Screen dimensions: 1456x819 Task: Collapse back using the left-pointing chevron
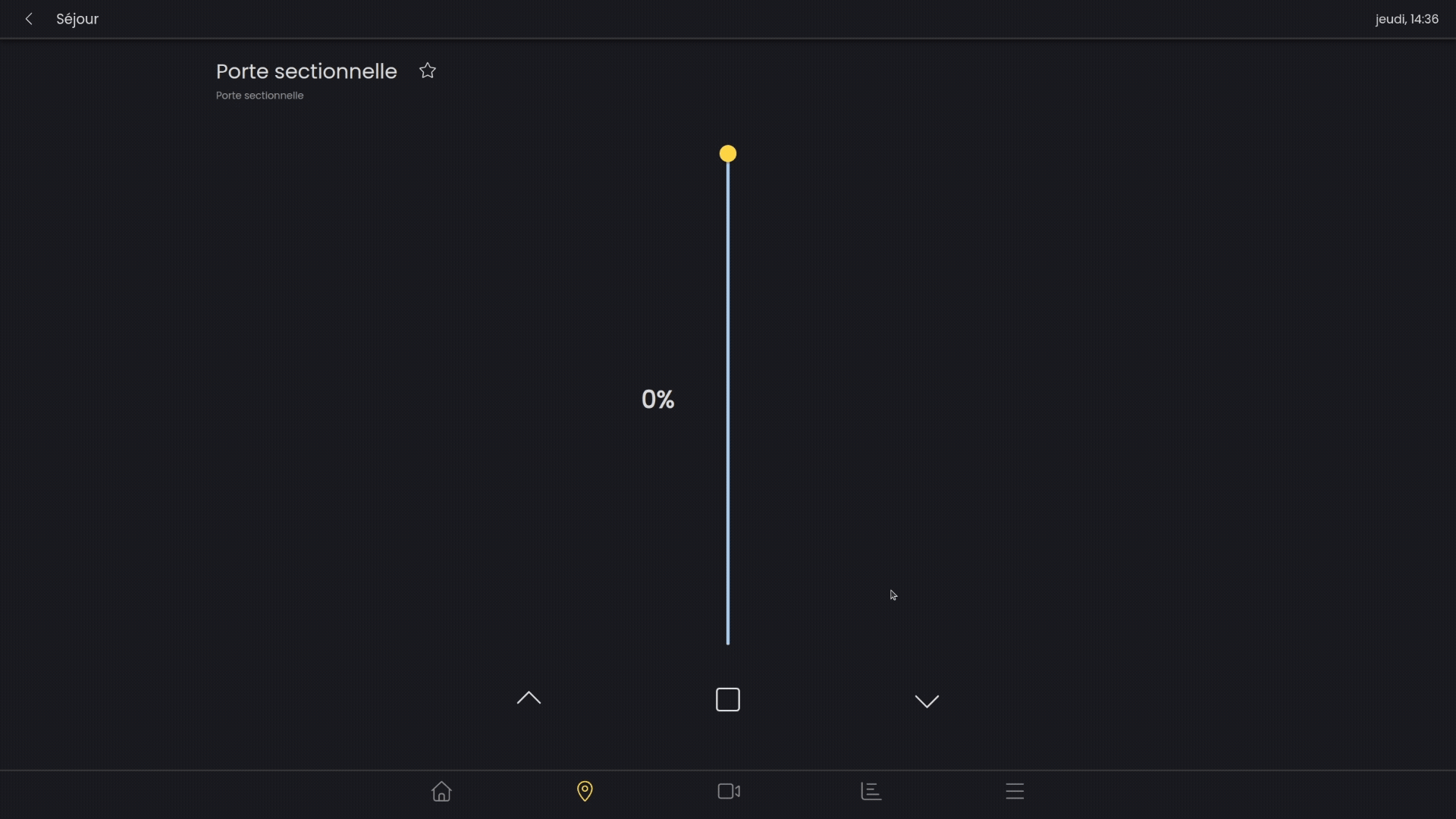pos(29,19)
